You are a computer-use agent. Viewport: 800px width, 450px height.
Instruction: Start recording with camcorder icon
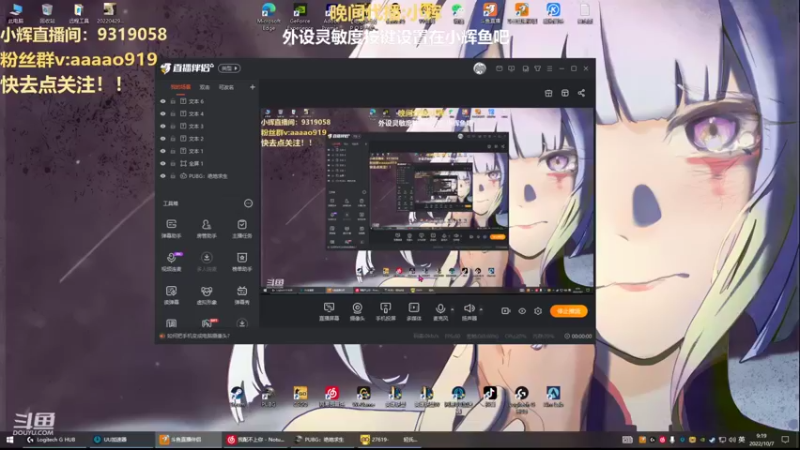506,311
